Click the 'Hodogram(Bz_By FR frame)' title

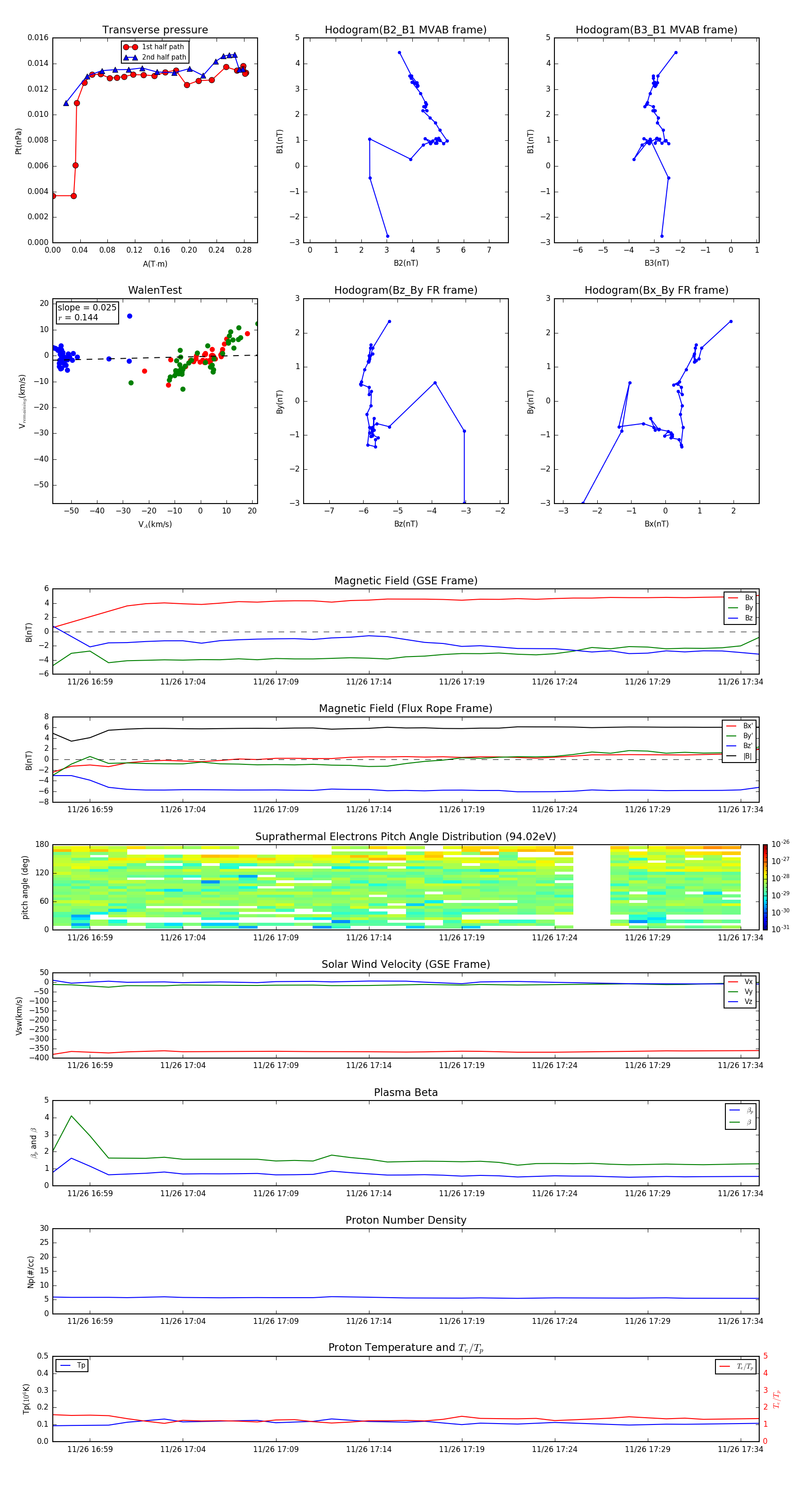pyautogui.click(x=406, y=290)
